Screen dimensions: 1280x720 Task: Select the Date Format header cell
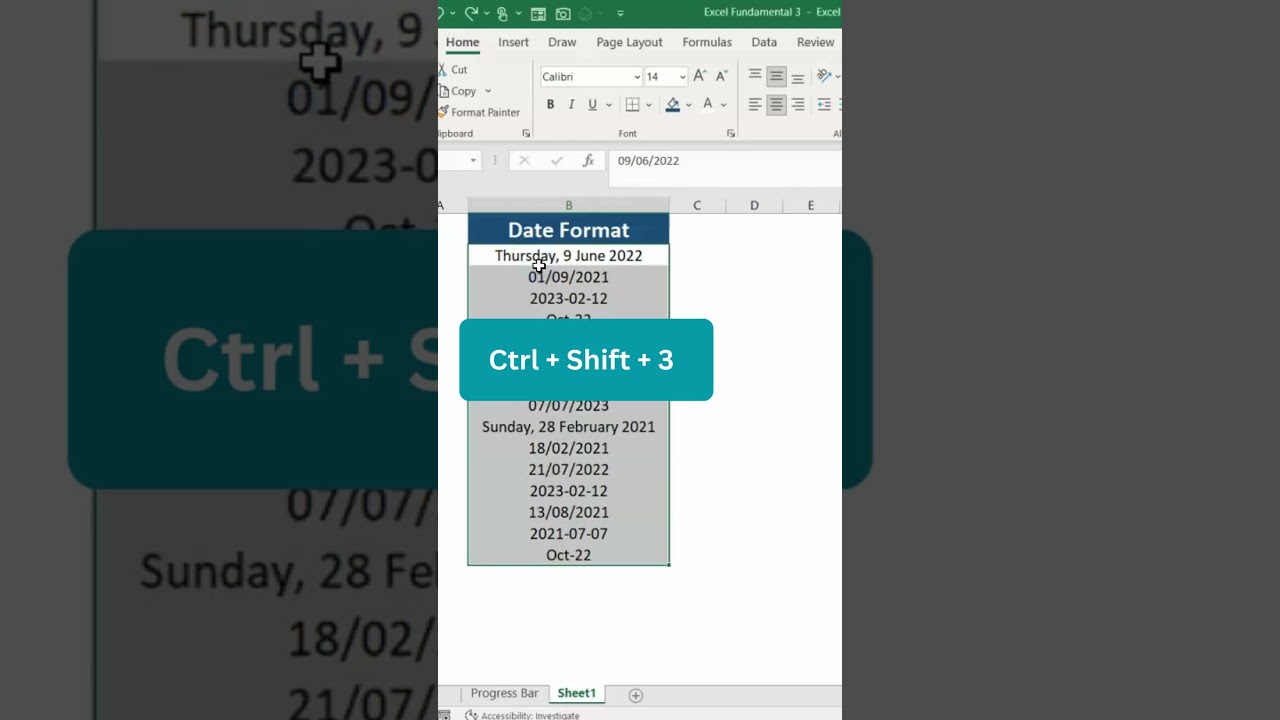(x=568, y=230)
